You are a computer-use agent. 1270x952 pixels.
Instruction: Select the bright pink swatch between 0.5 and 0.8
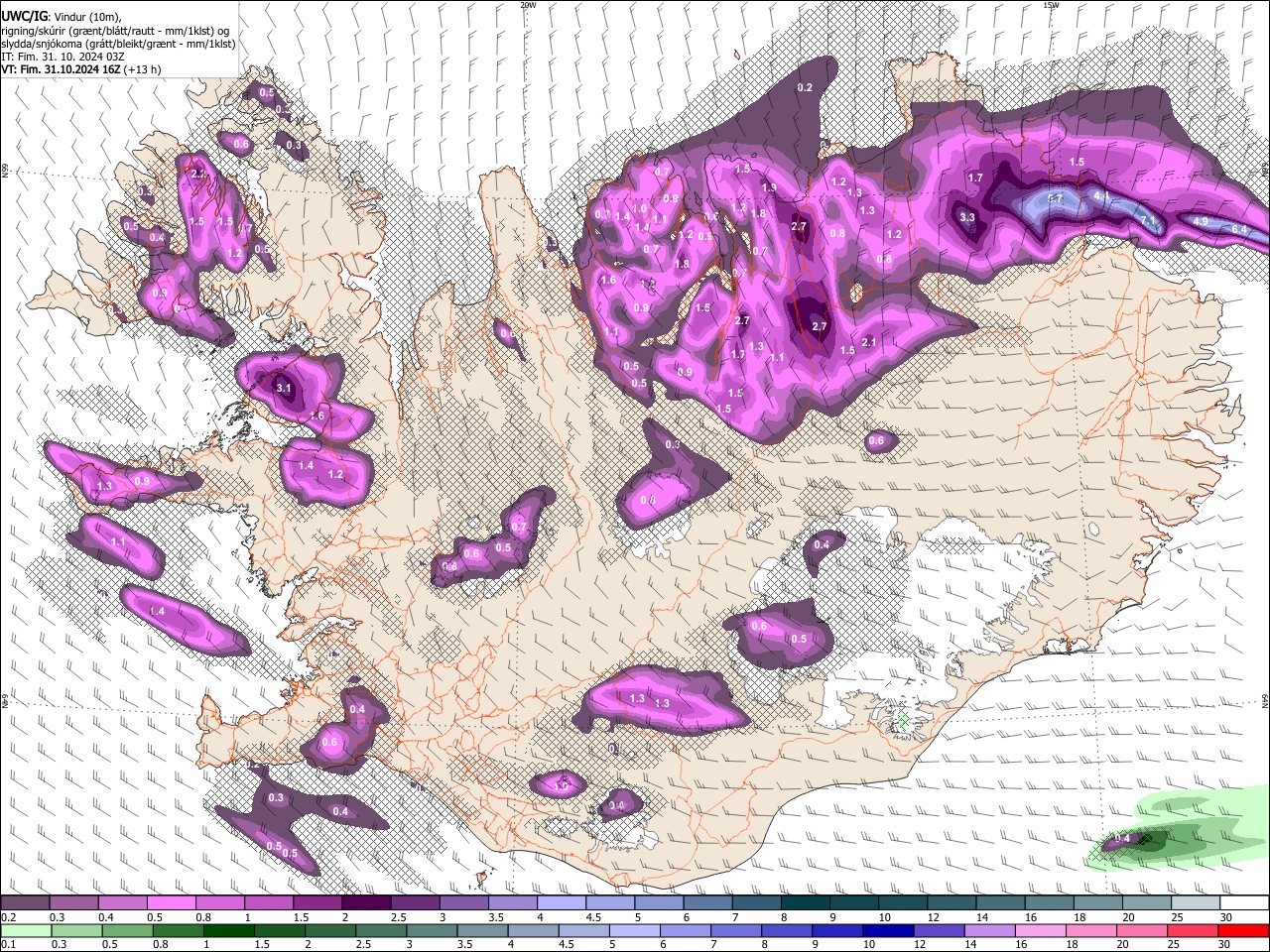pyautogui.click(x=171, y=903)
